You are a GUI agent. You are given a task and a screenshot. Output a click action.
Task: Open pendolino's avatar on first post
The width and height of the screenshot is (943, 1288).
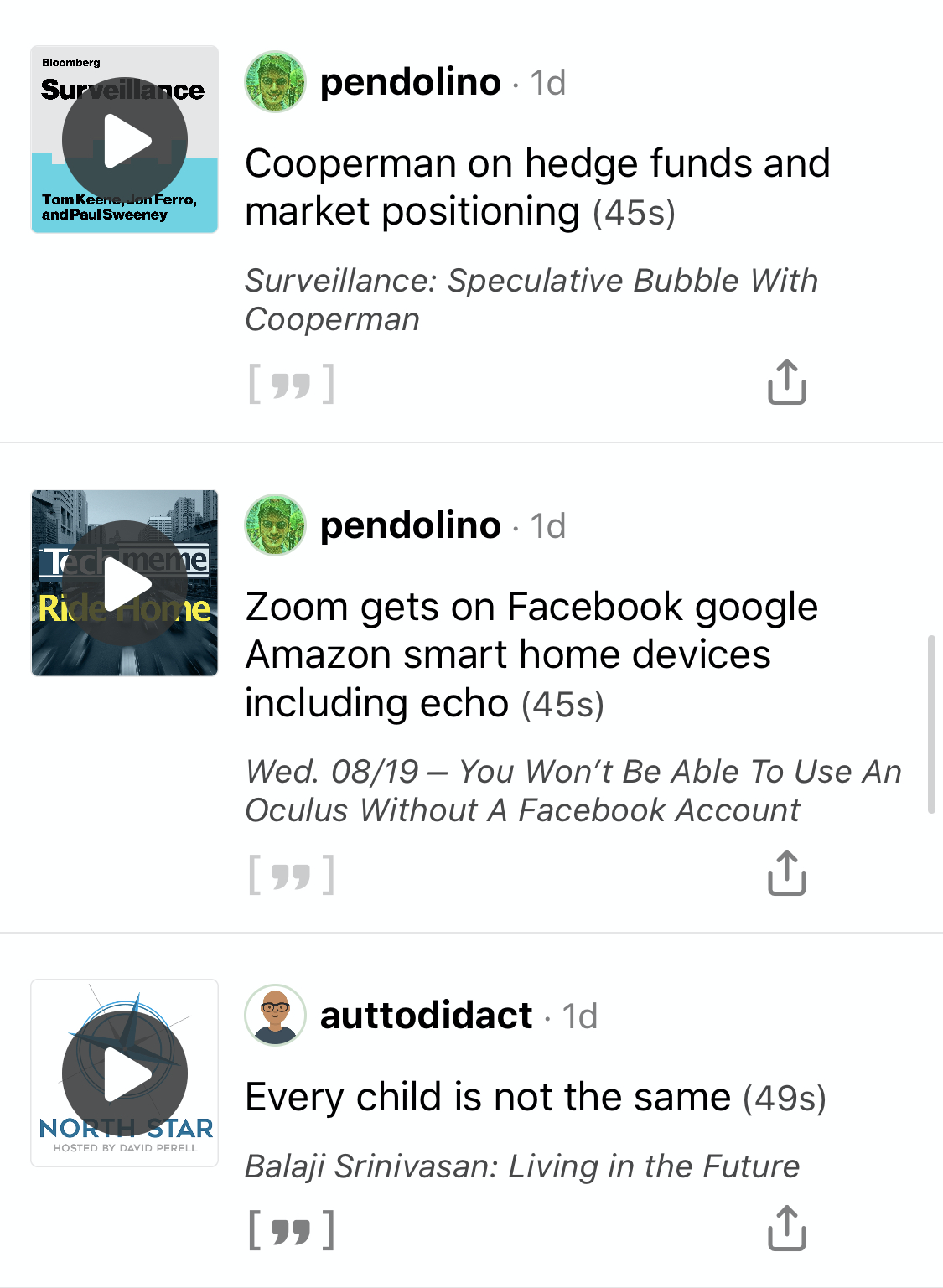tap(275, 82)
